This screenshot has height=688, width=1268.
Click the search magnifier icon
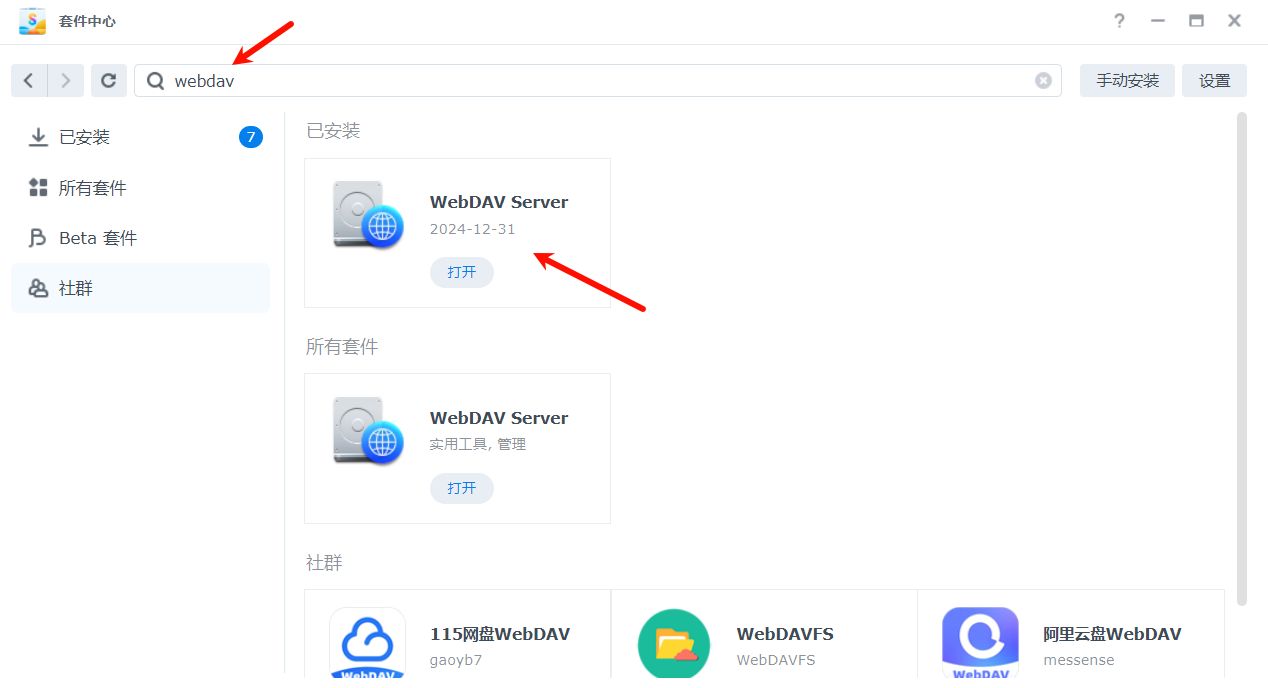155,81
